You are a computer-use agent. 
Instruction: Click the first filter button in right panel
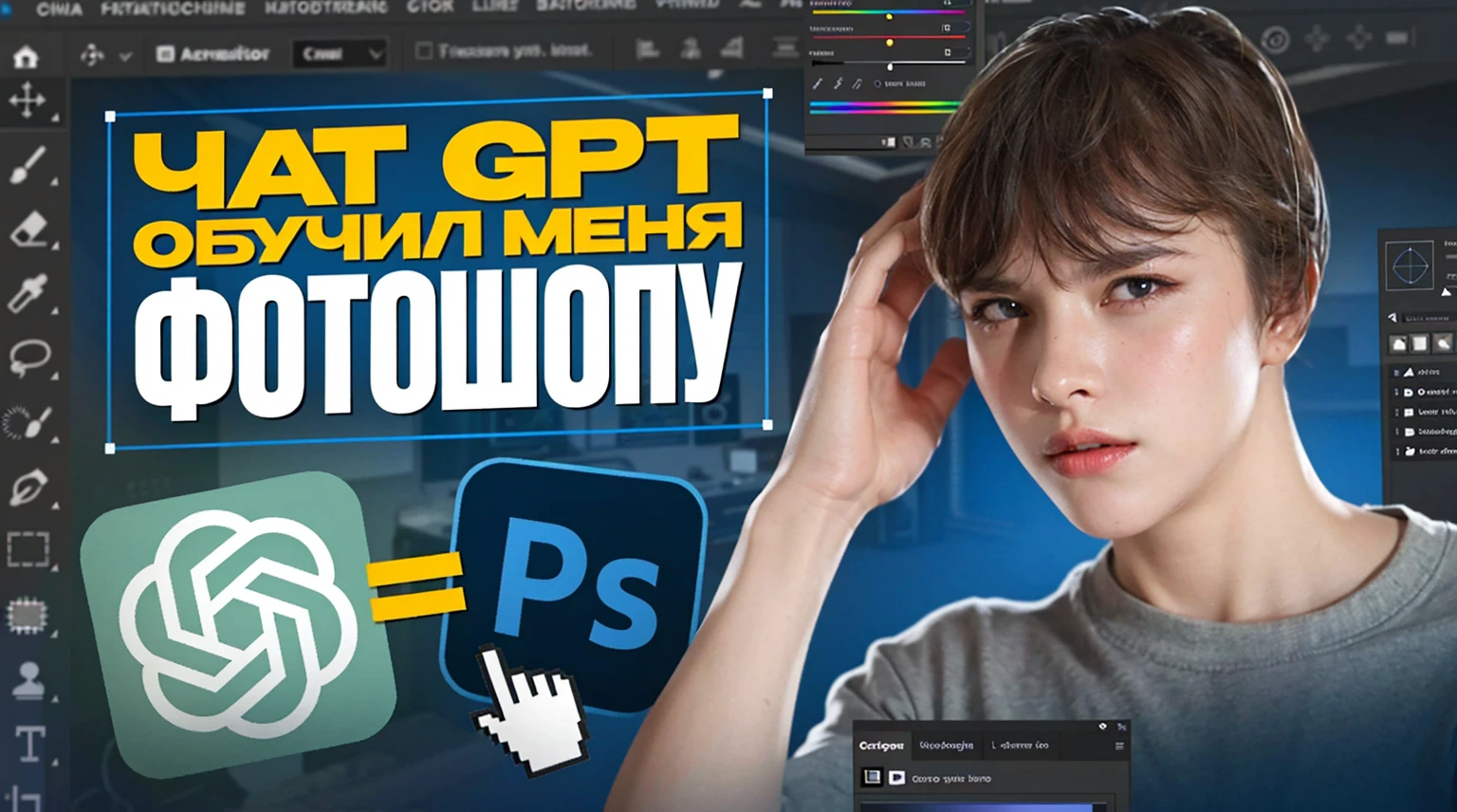(x=1399, y=343)
